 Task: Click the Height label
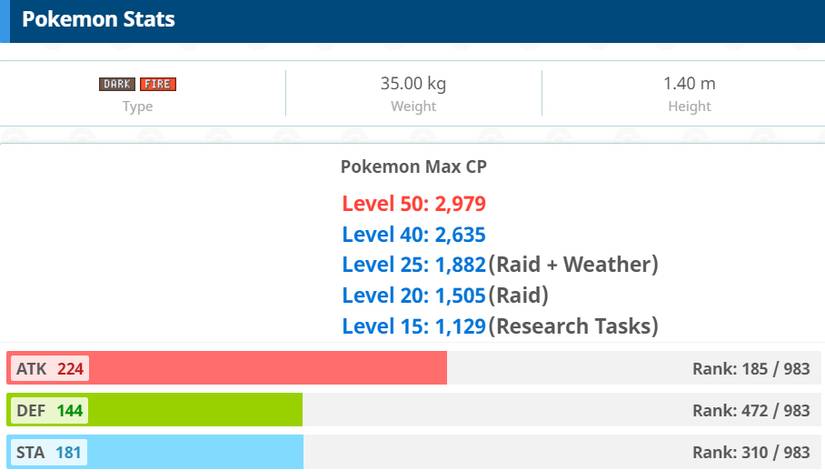coord(689,106)
